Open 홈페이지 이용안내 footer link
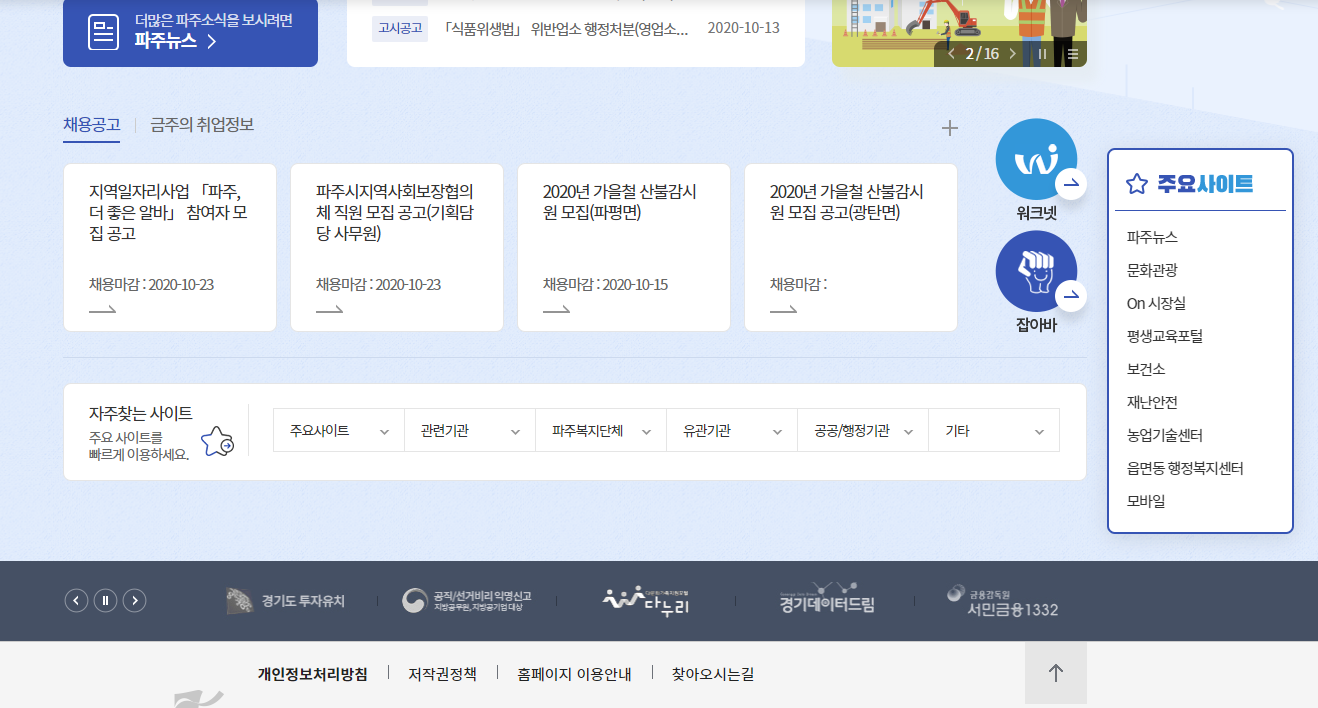Screen dimensions: 1318x708 574,674
